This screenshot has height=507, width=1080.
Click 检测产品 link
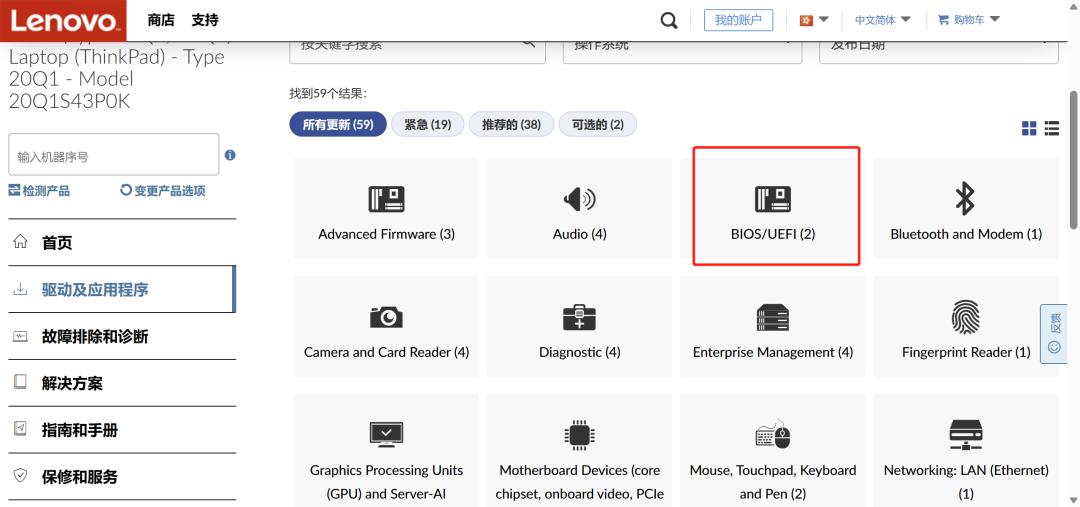point(39,191)
